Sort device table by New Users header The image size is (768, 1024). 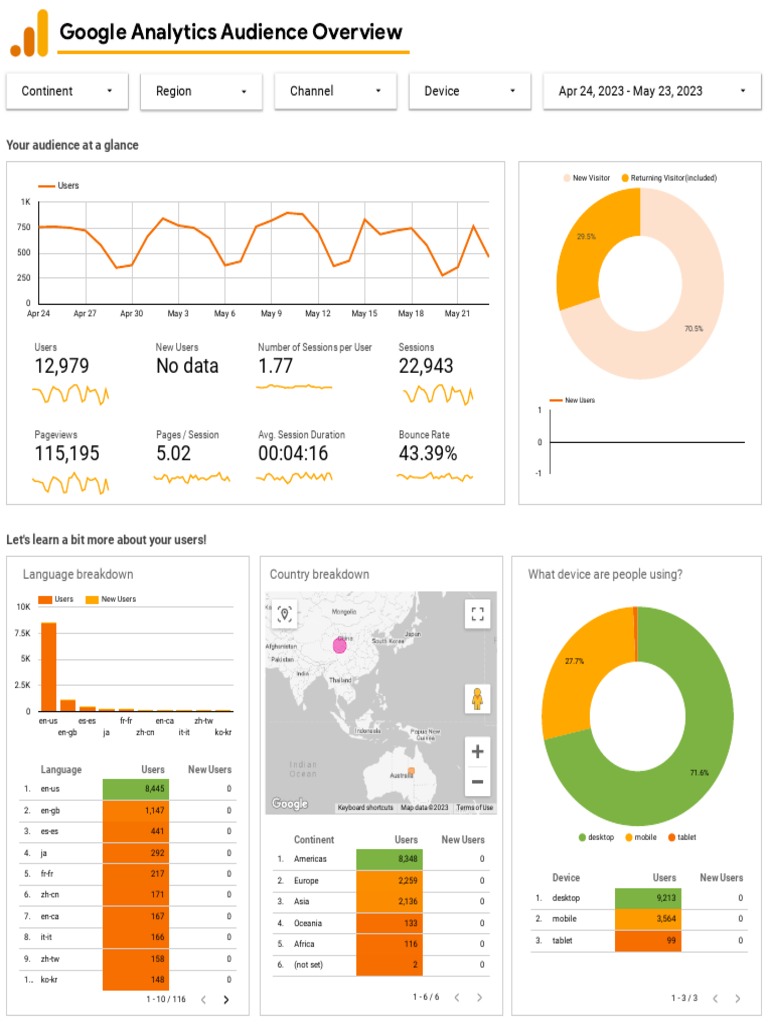tap(721, 878)
